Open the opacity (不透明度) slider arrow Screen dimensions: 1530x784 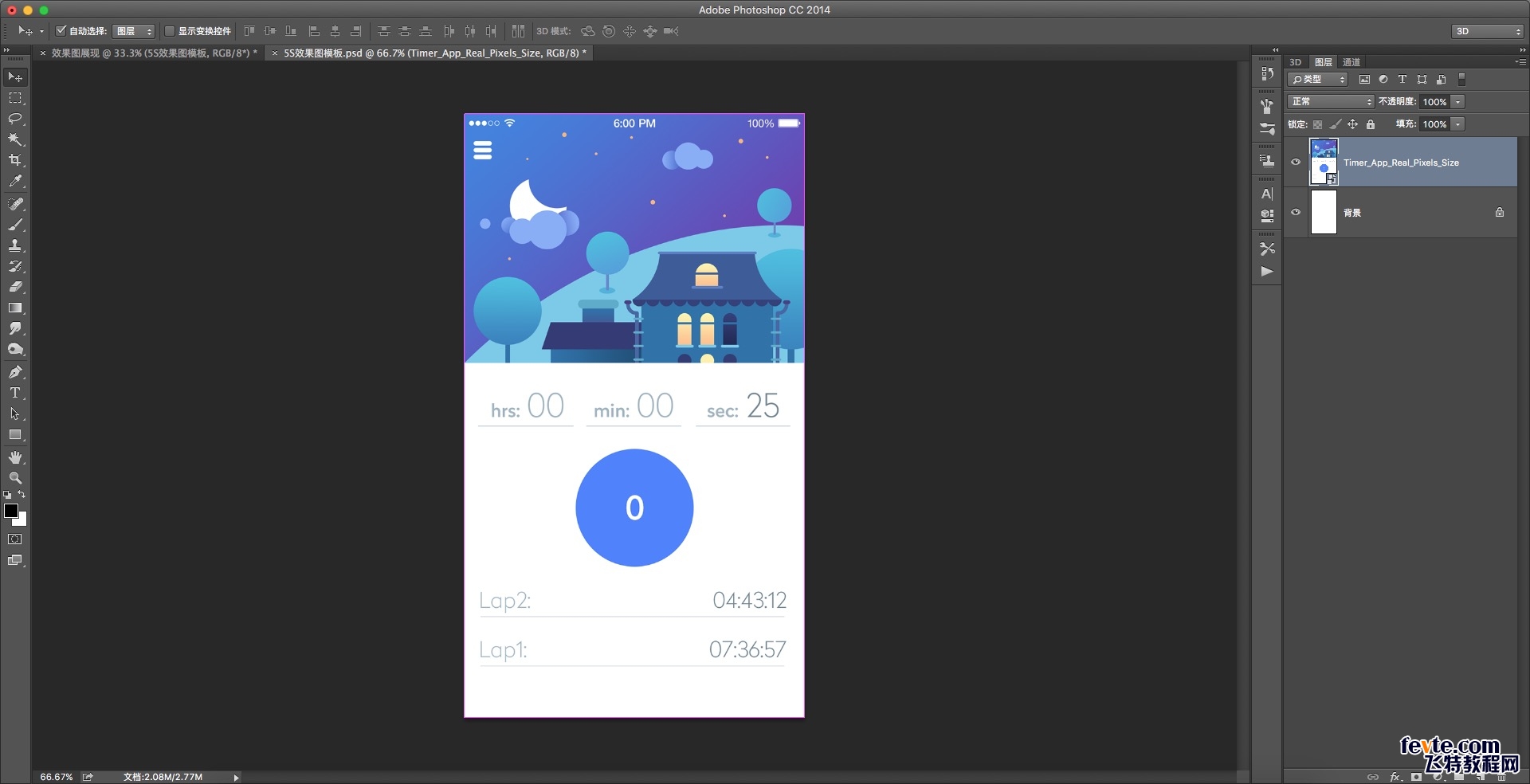point(1457,102)
